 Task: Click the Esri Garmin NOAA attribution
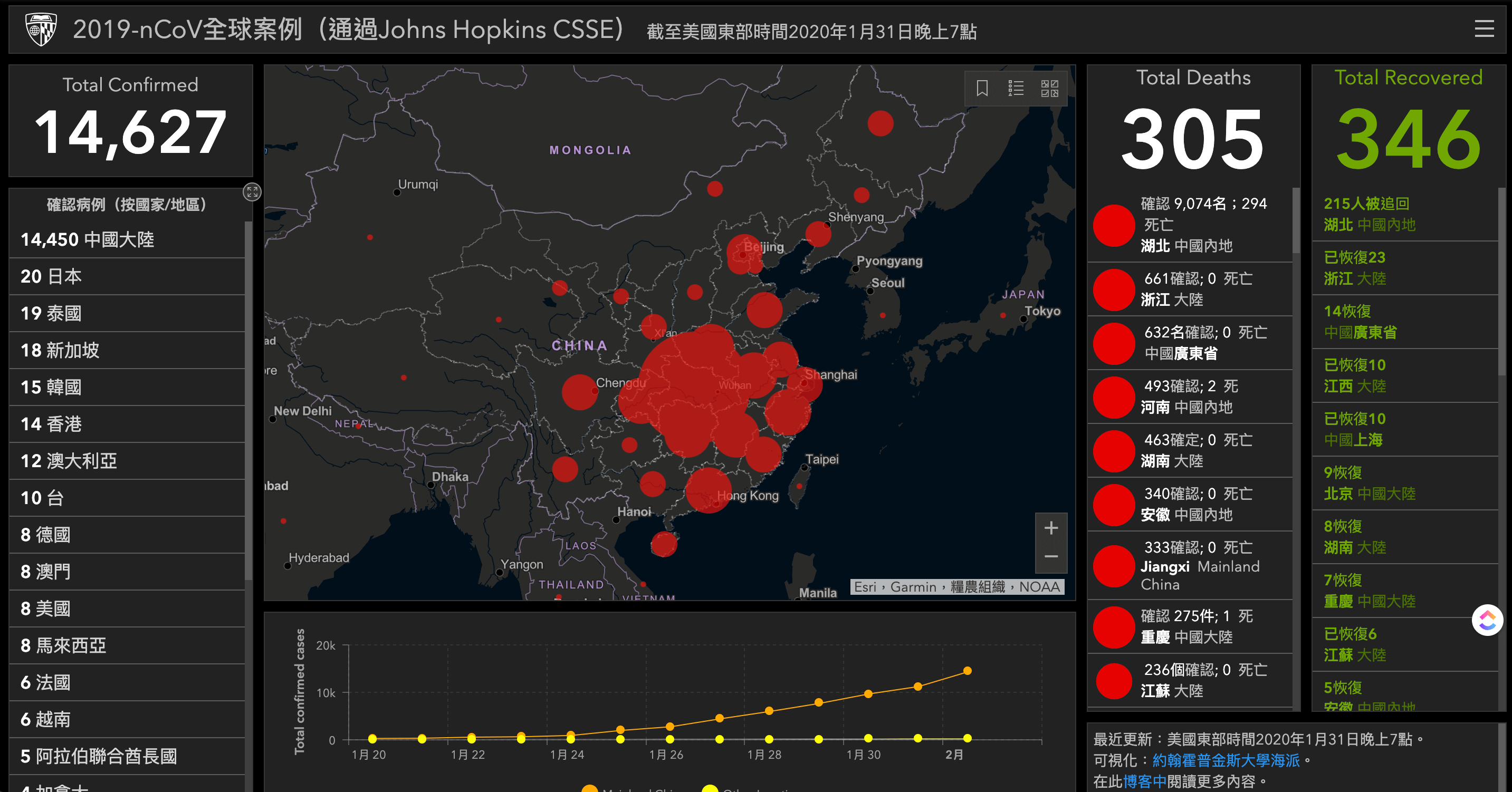(x=957, y=587)
